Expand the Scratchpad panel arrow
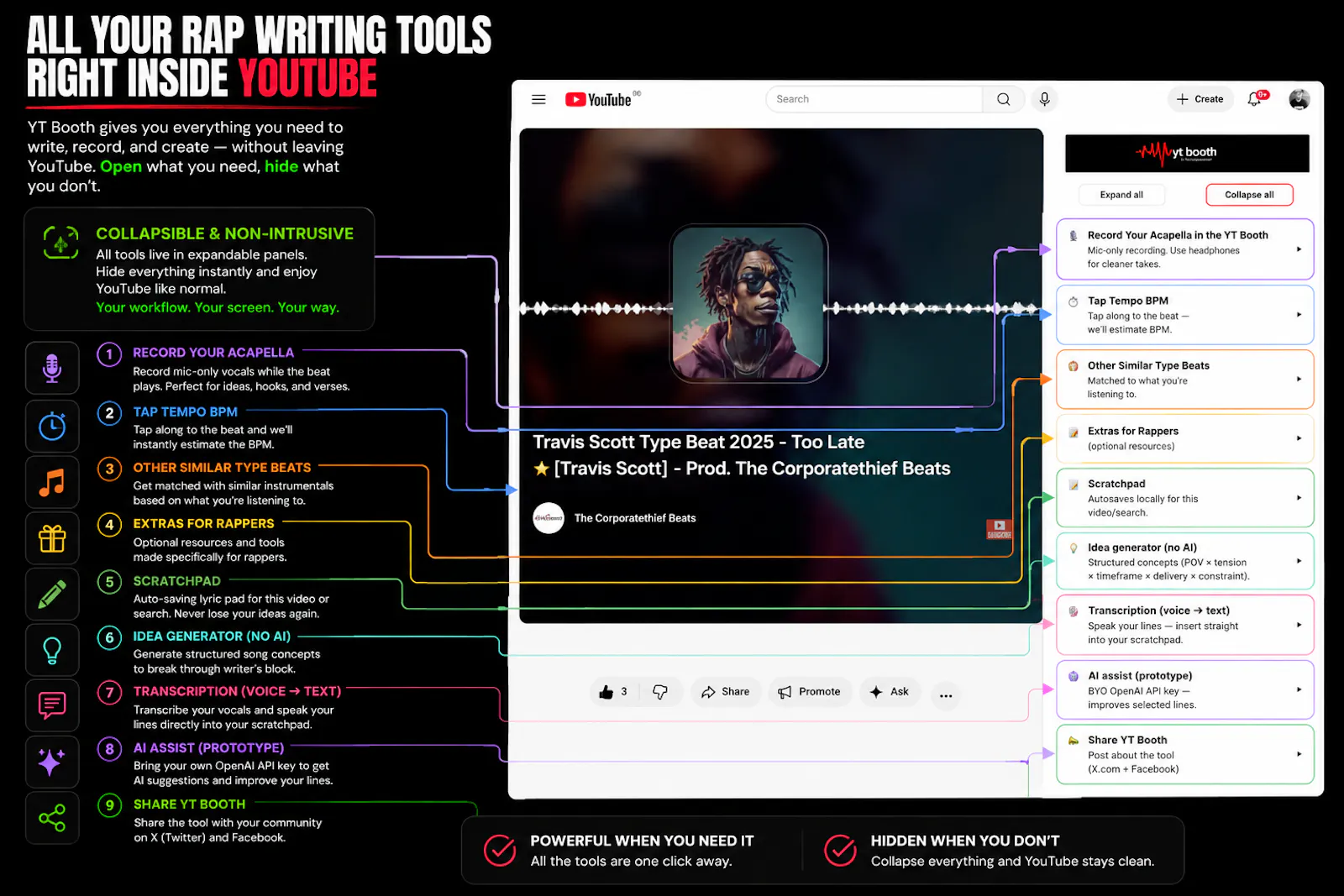1344x896 pixels. tap(1299, 498)
